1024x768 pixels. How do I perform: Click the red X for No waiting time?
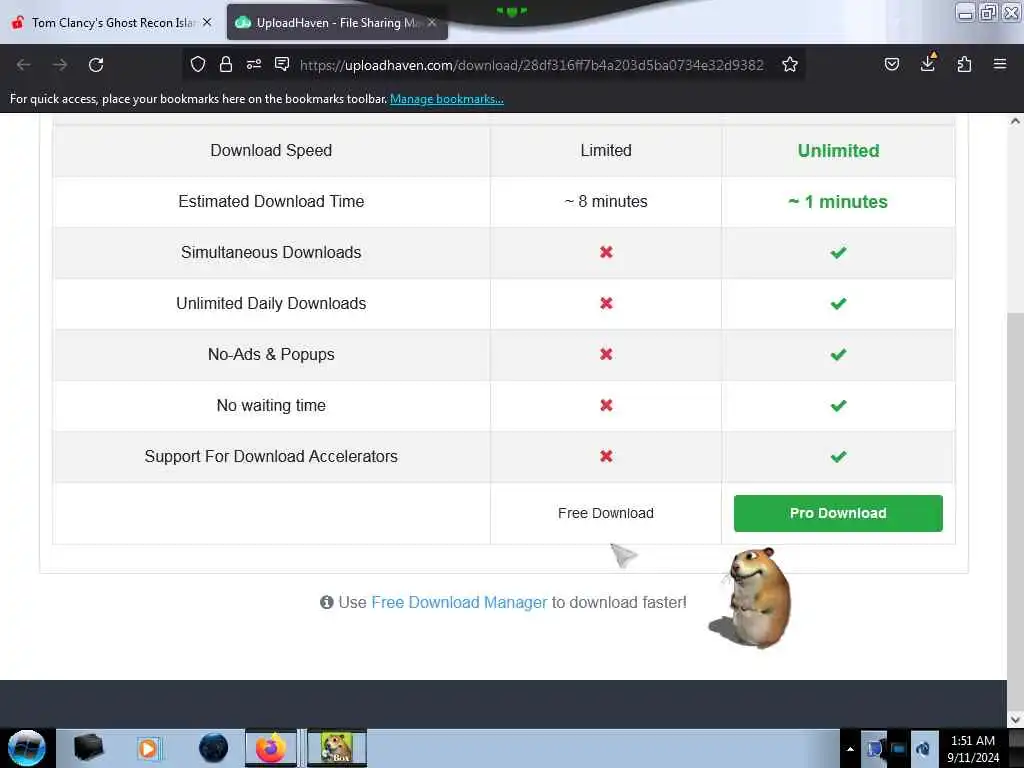tap(606, 405)
